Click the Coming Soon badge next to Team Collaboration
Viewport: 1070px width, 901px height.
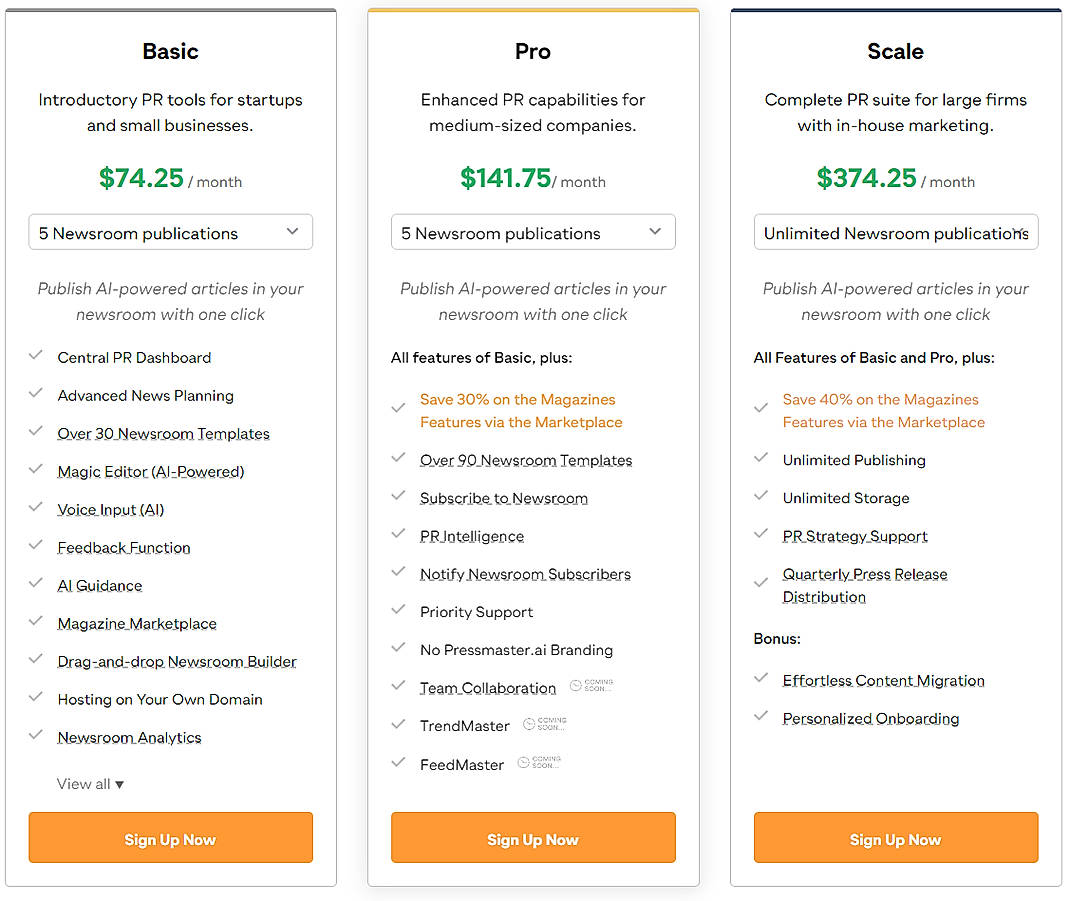click(x=591, y=685)
